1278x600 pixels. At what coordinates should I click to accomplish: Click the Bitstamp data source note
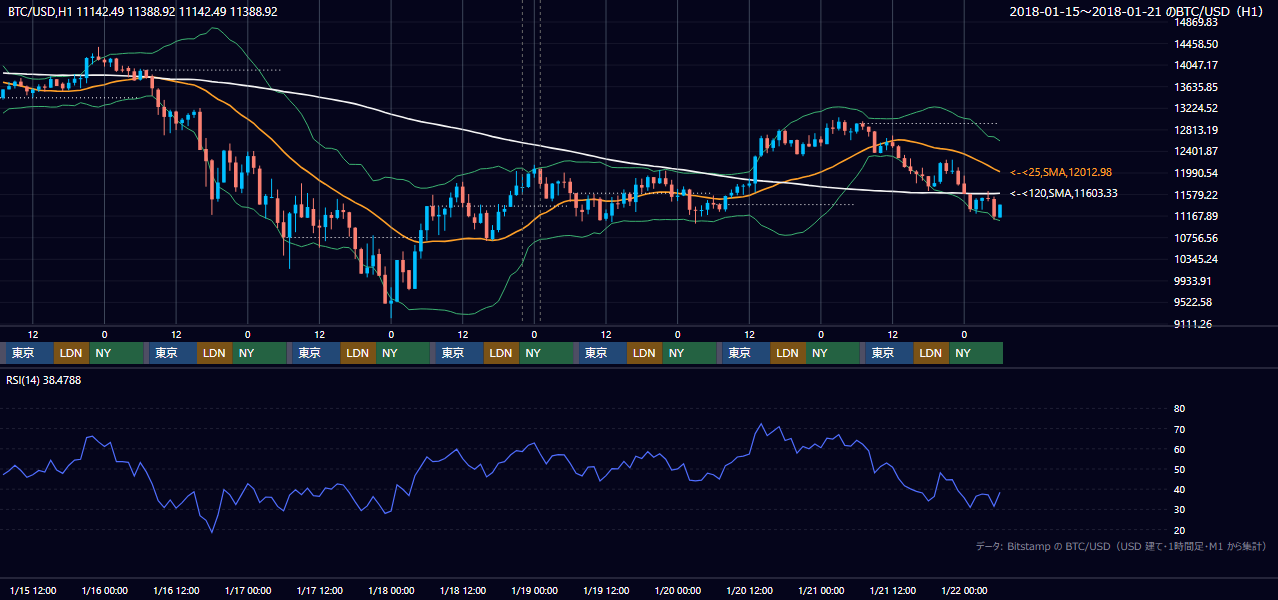(x=1121, y=547)
